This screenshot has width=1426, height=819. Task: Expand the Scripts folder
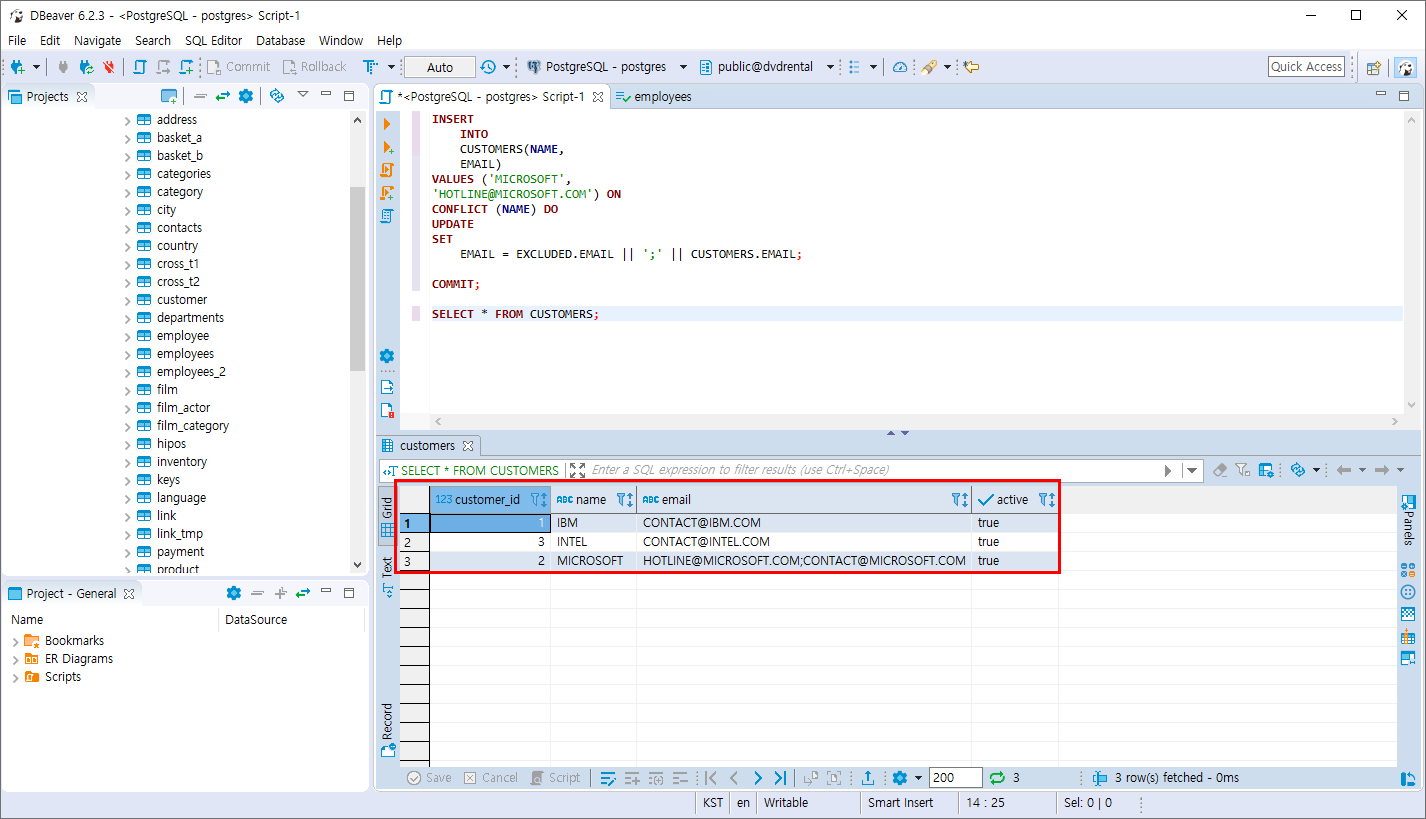(15, 677)
